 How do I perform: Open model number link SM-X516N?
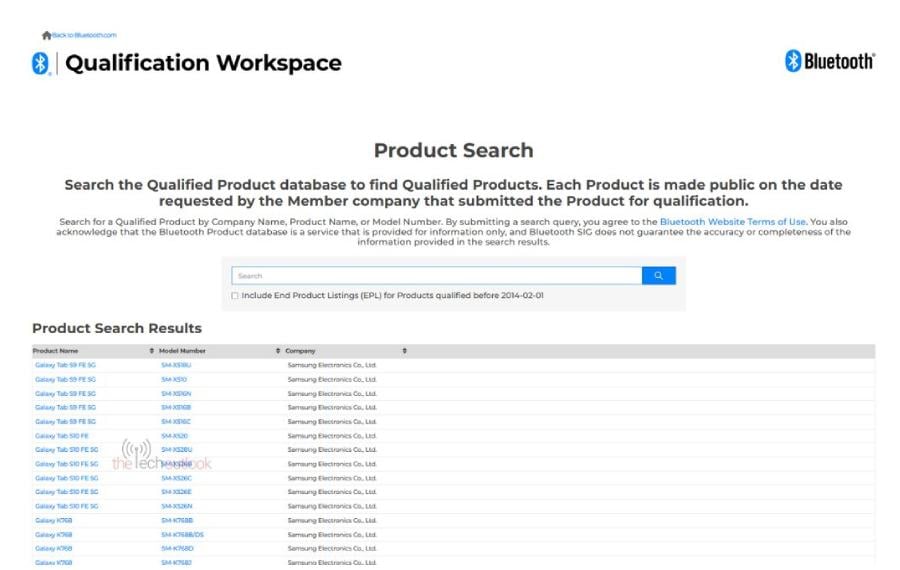tap(176, 394)
